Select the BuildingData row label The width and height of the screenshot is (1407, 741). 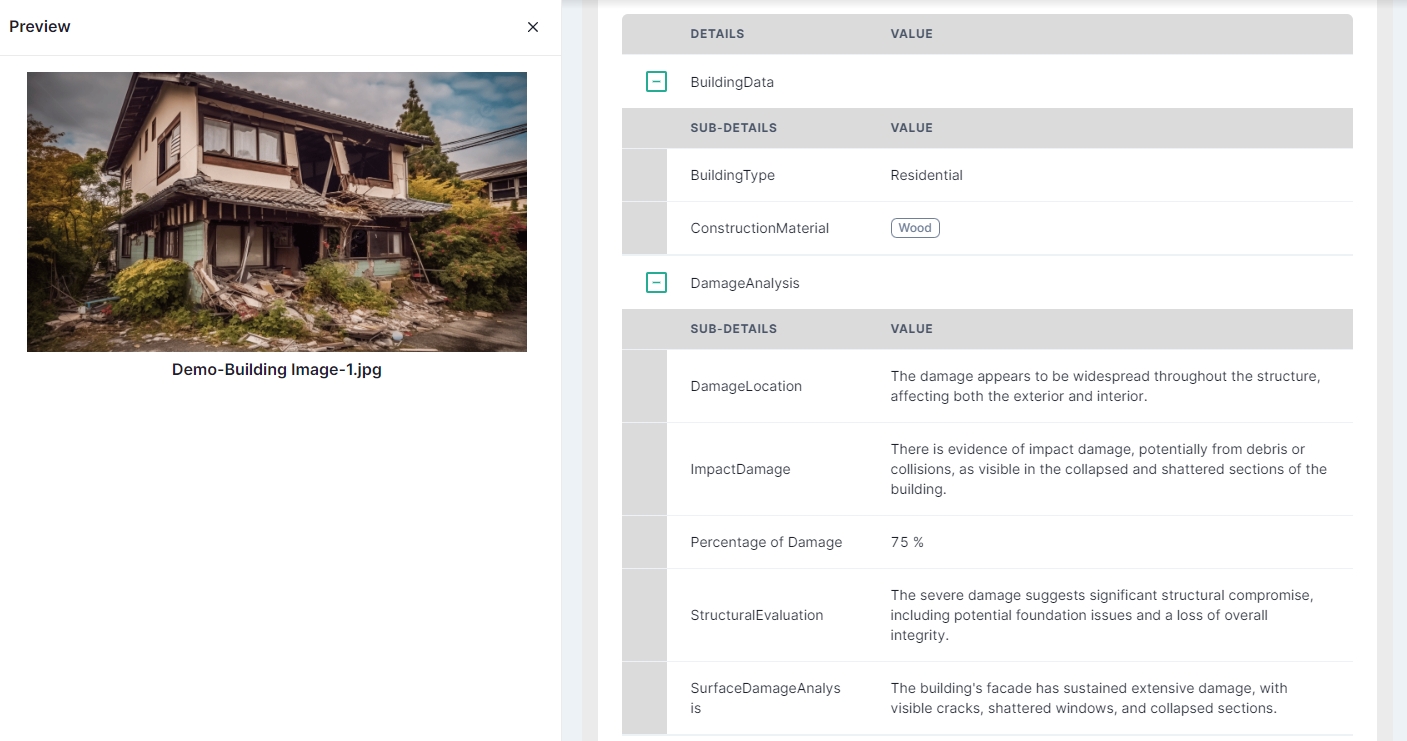pyautogui.click(x=732, y=82)
